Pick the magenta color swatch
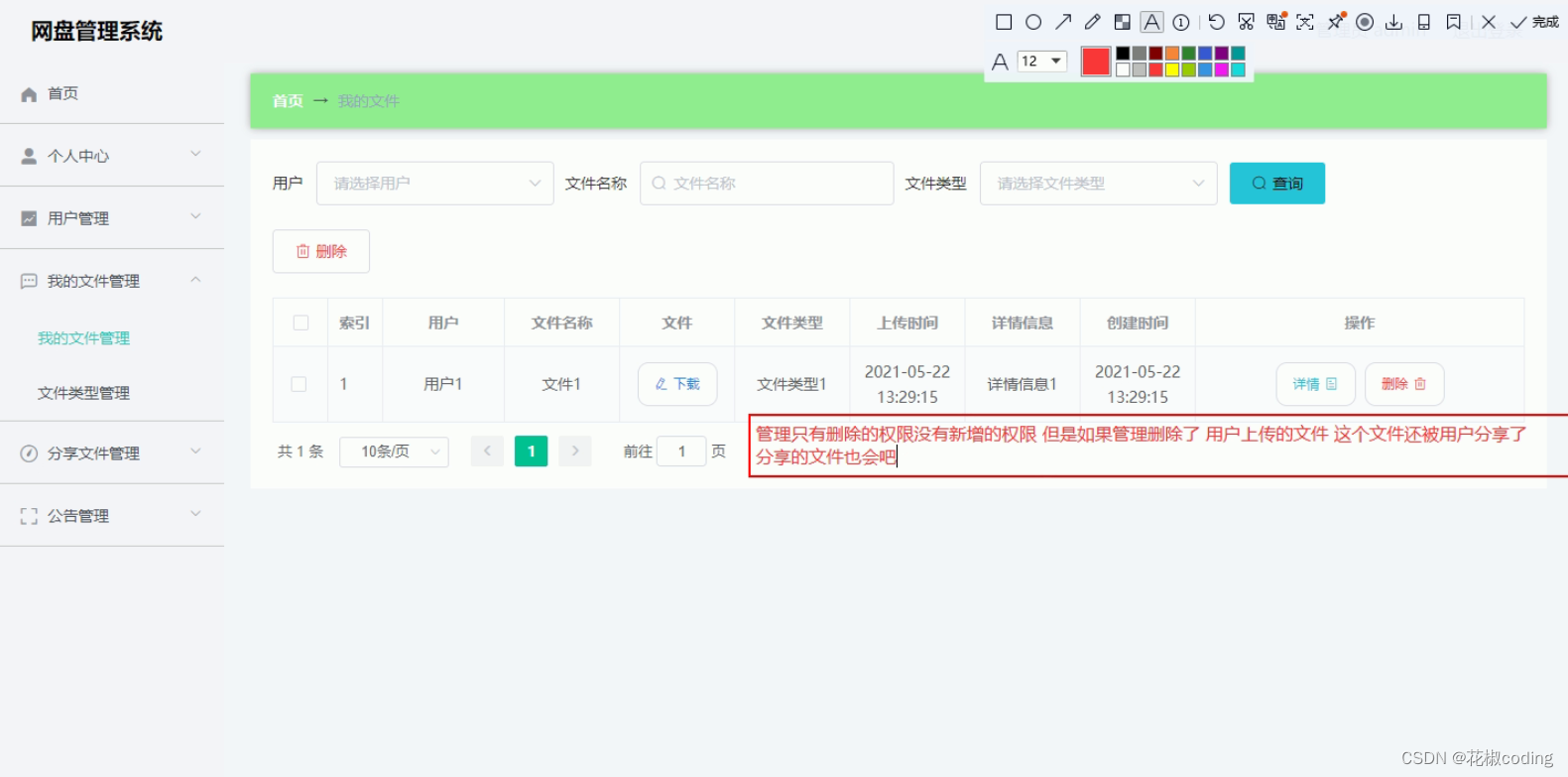Image resolution: width=1568 pixels, height=777 pixels. point(1222,69)
